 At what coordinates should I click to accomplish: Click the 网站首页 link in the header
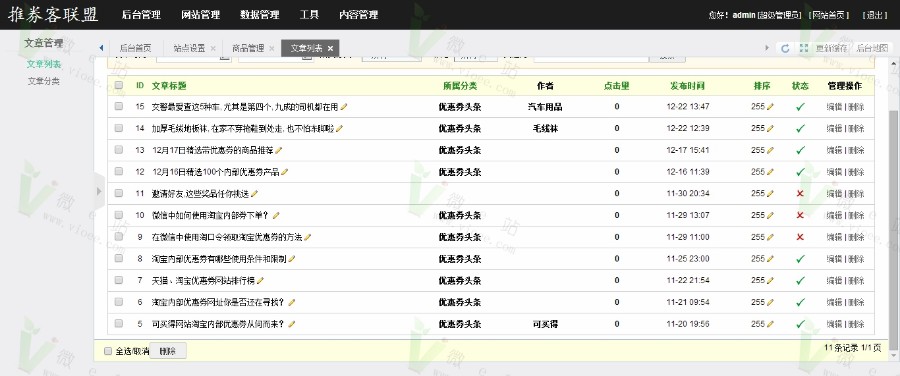click(829, 15)
